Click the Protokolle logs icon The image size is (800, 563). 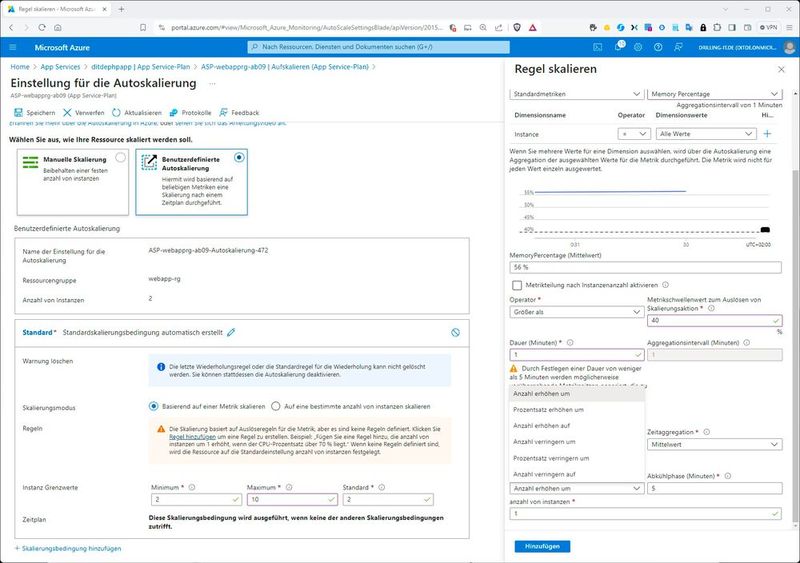pyautogui.click(x=173, y=112)
